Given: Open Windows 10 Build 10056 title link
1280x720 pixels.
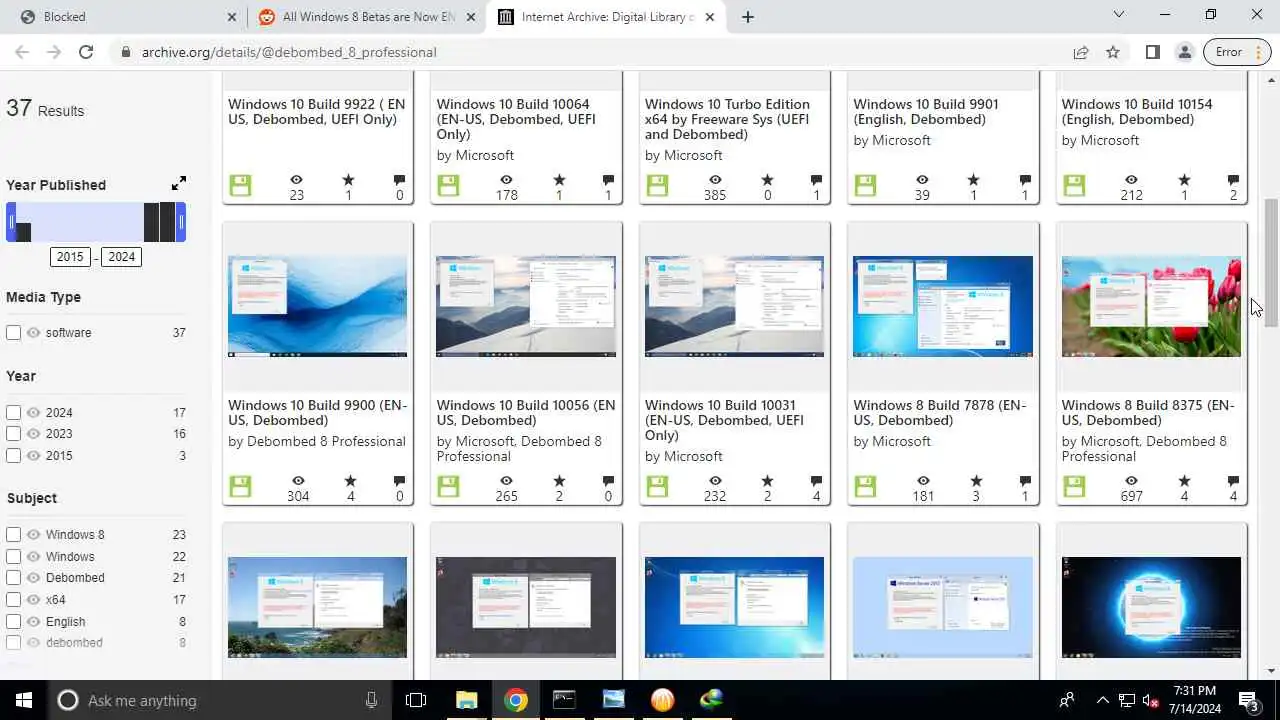Looking at the screenshot, I should tap(526, 413).
